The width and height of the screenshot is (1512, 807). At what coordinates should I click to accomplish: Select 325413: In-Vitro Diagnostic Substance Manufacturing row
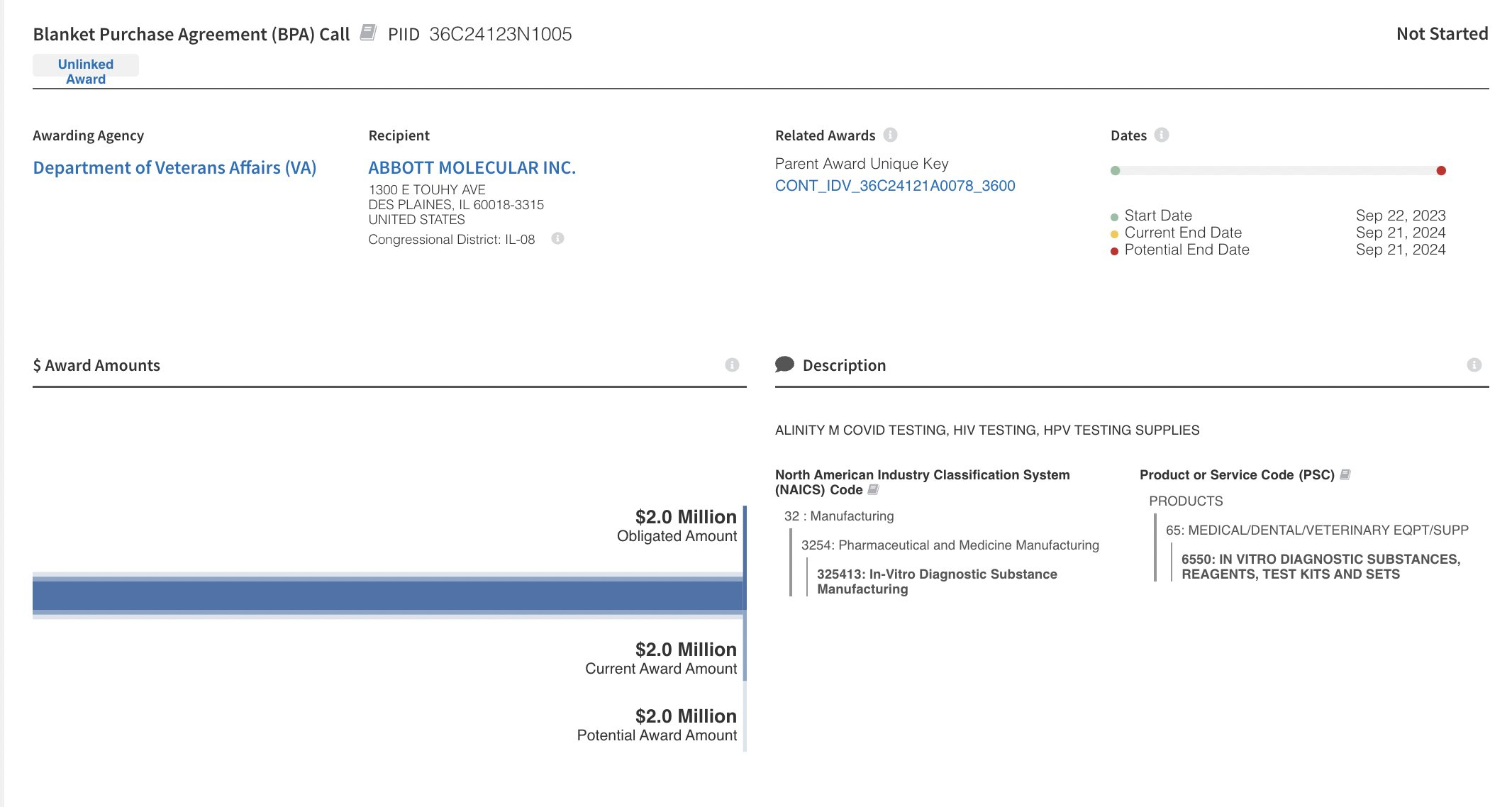(x=937, y=581)
